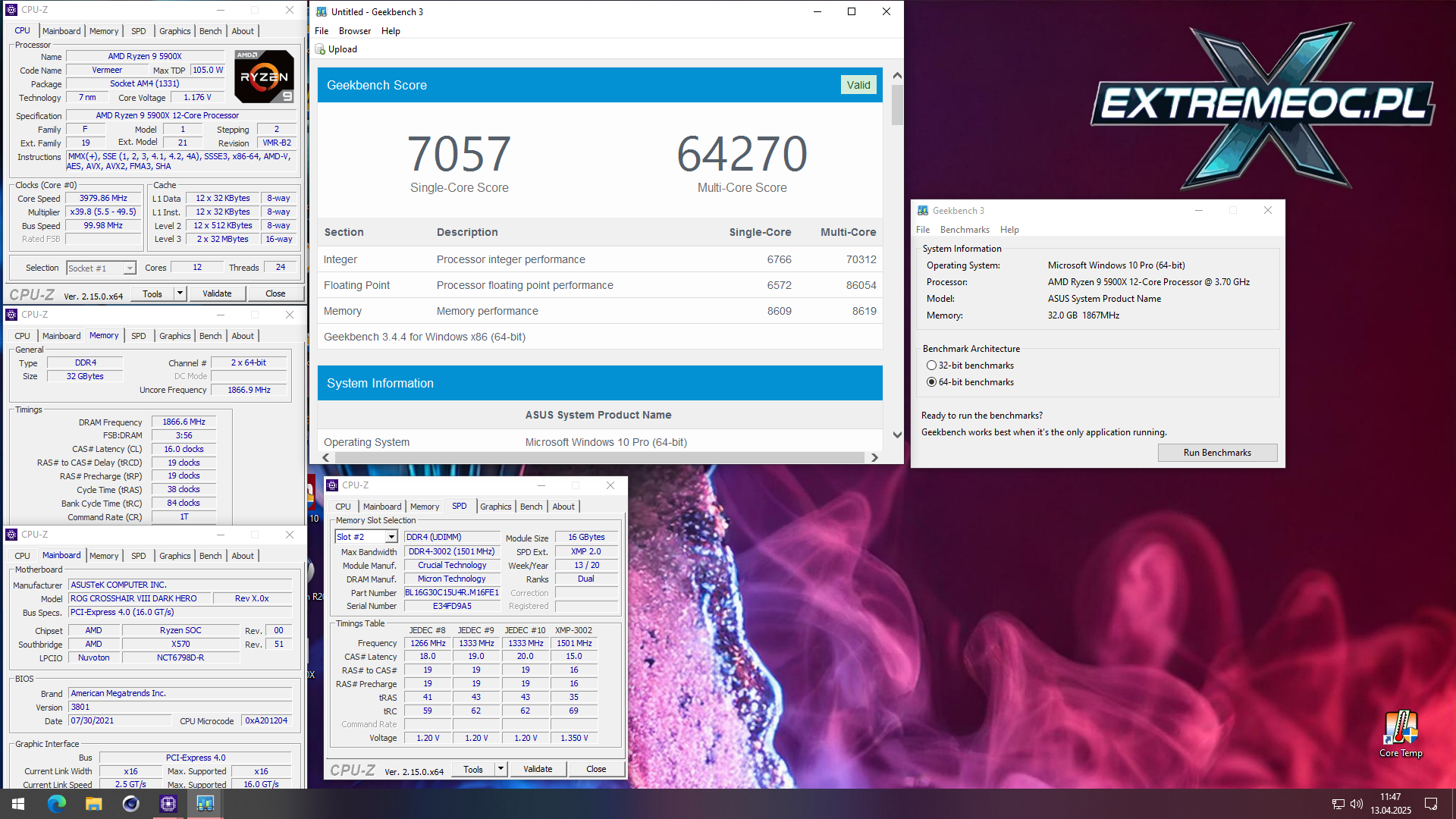1456x819 pixels.
Task: Click the 7057 Single-Core Score
Action: pyautogui.click(x=459, y=154)
